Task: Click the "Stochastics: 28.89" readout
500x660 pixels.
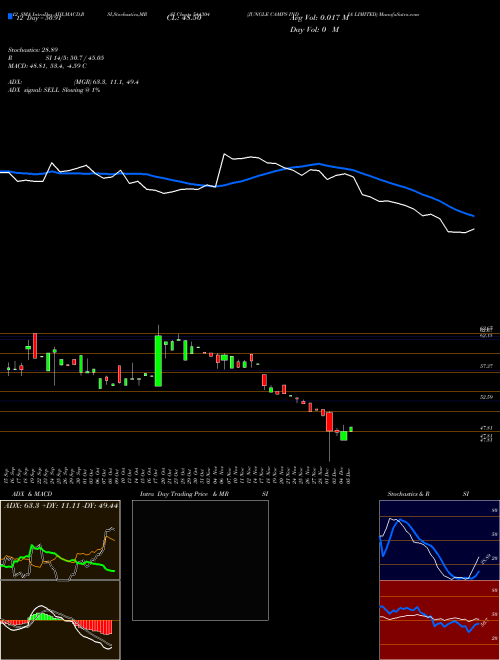Action: [33, 50]
